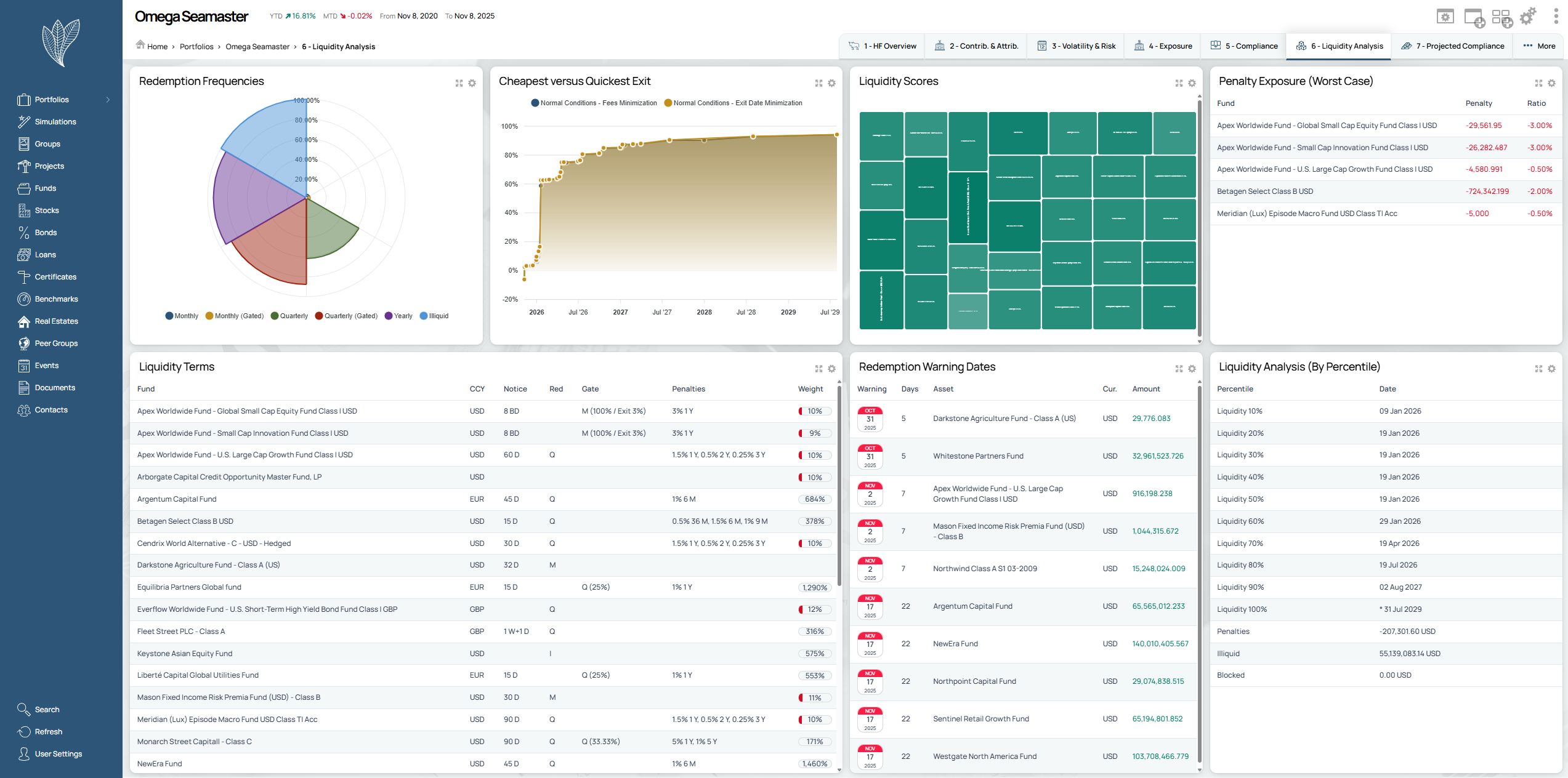Click the Peer Groups globe icon
Viewport: 1568px width, 778px height.
click(24, 343)
